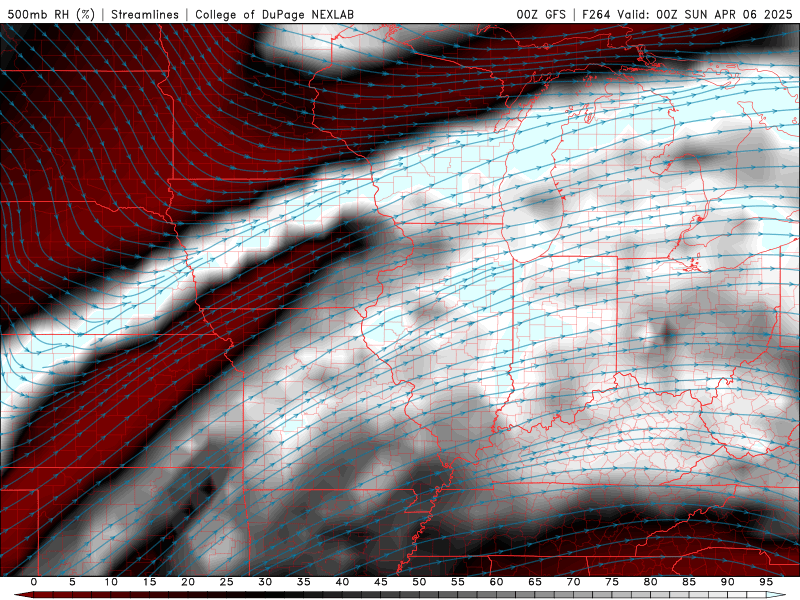Click colorbar value 95
This screenshot has width=800, height=600.
(x=766, y=582)
